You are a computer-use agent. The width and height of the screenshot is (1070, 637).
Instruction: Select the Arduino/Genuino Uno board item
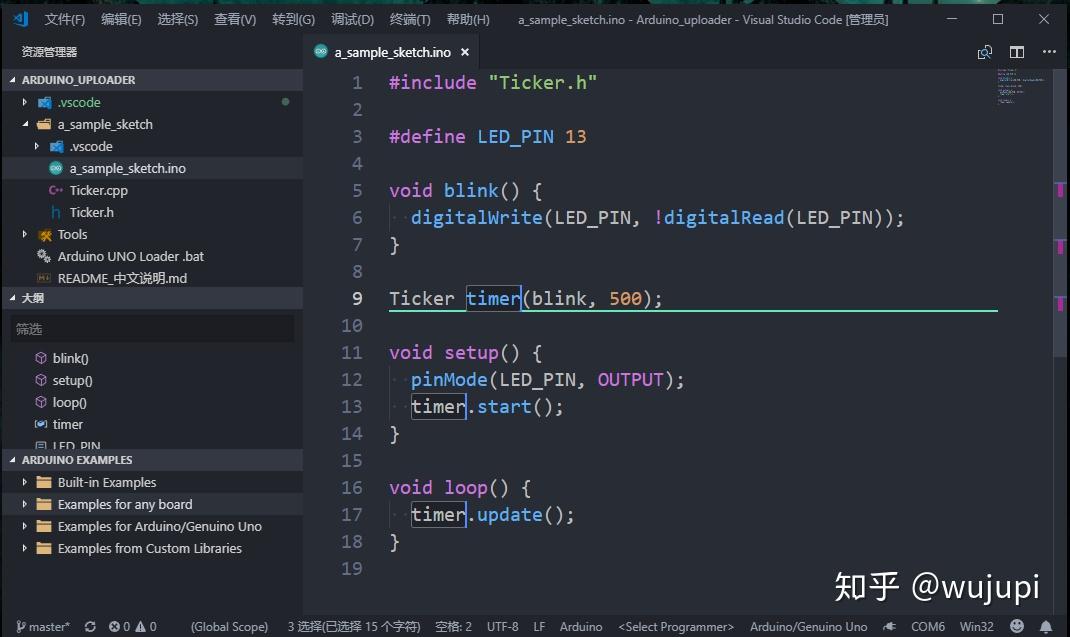[808, 626]
